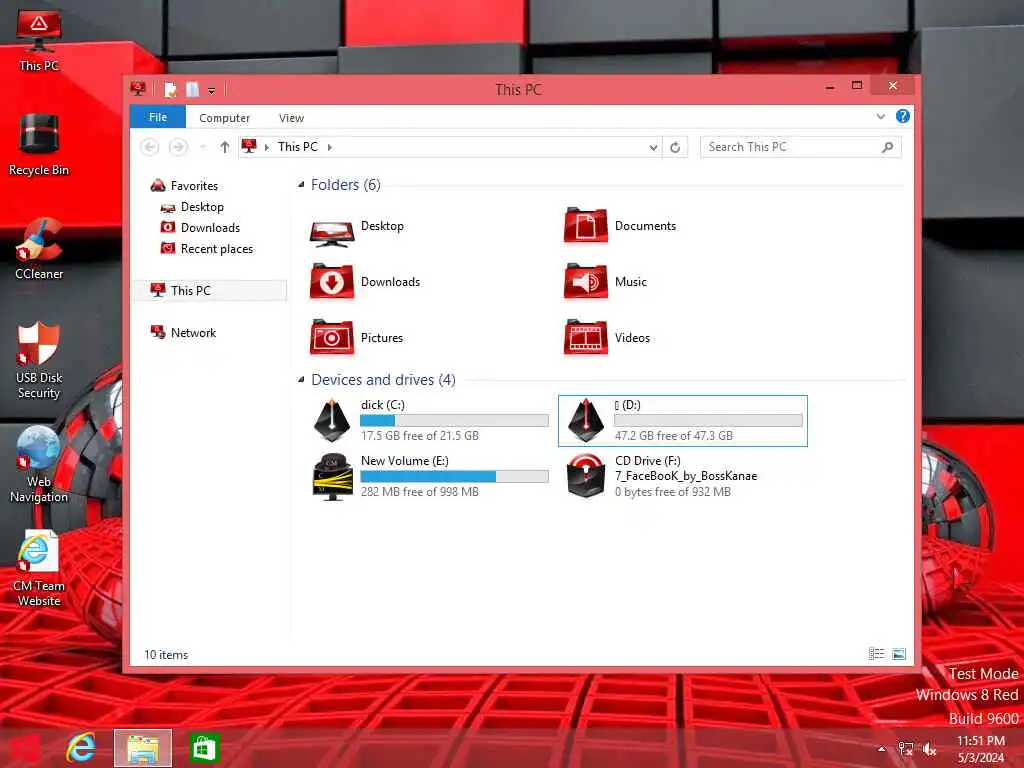Image resolution: width=1024 pixels, height=768 pixels.
Task: Click the Back navigation arrow
Action: point(150,147)
